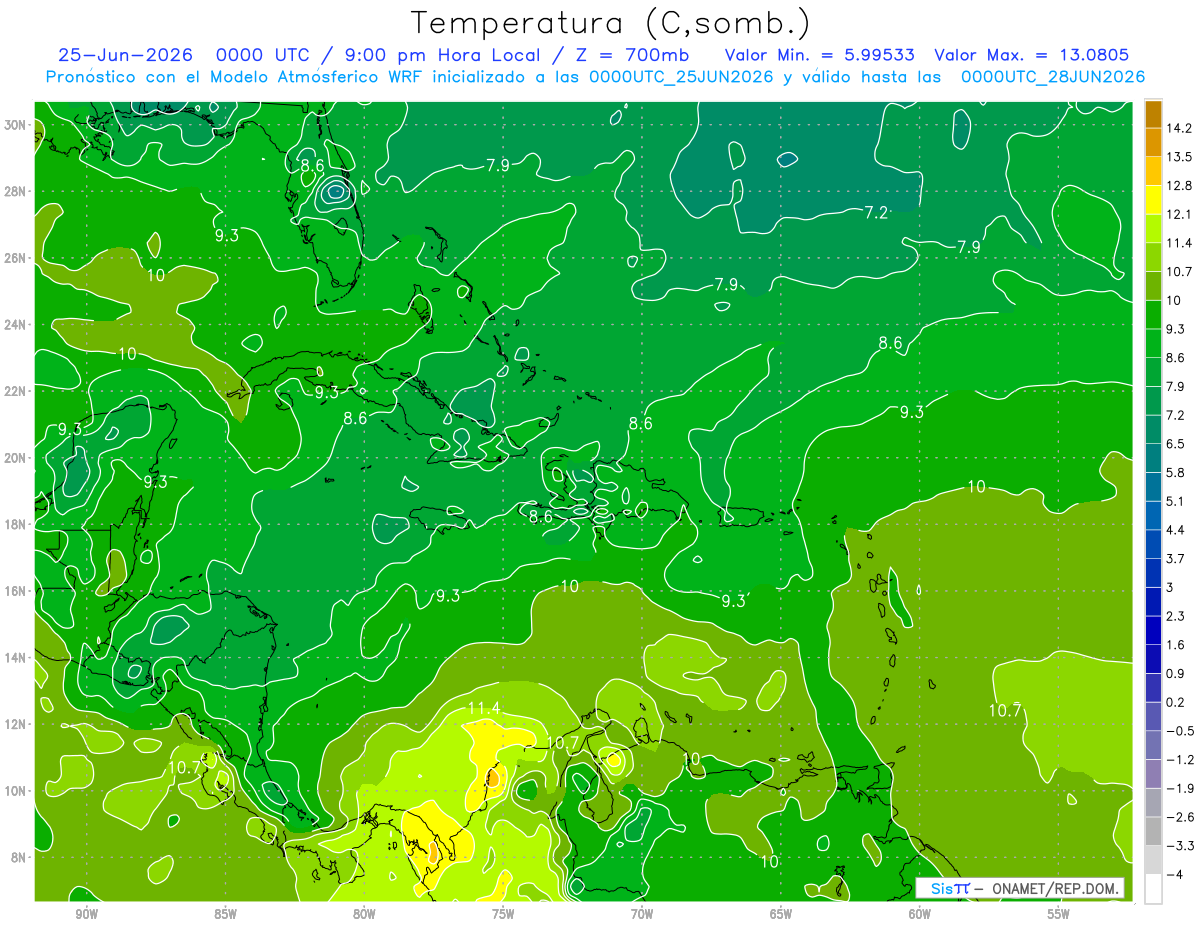The height and width of the screenshot is (927, 1200).
Task: Click the colorbar label "-4"
Action: coord(1174,874)
